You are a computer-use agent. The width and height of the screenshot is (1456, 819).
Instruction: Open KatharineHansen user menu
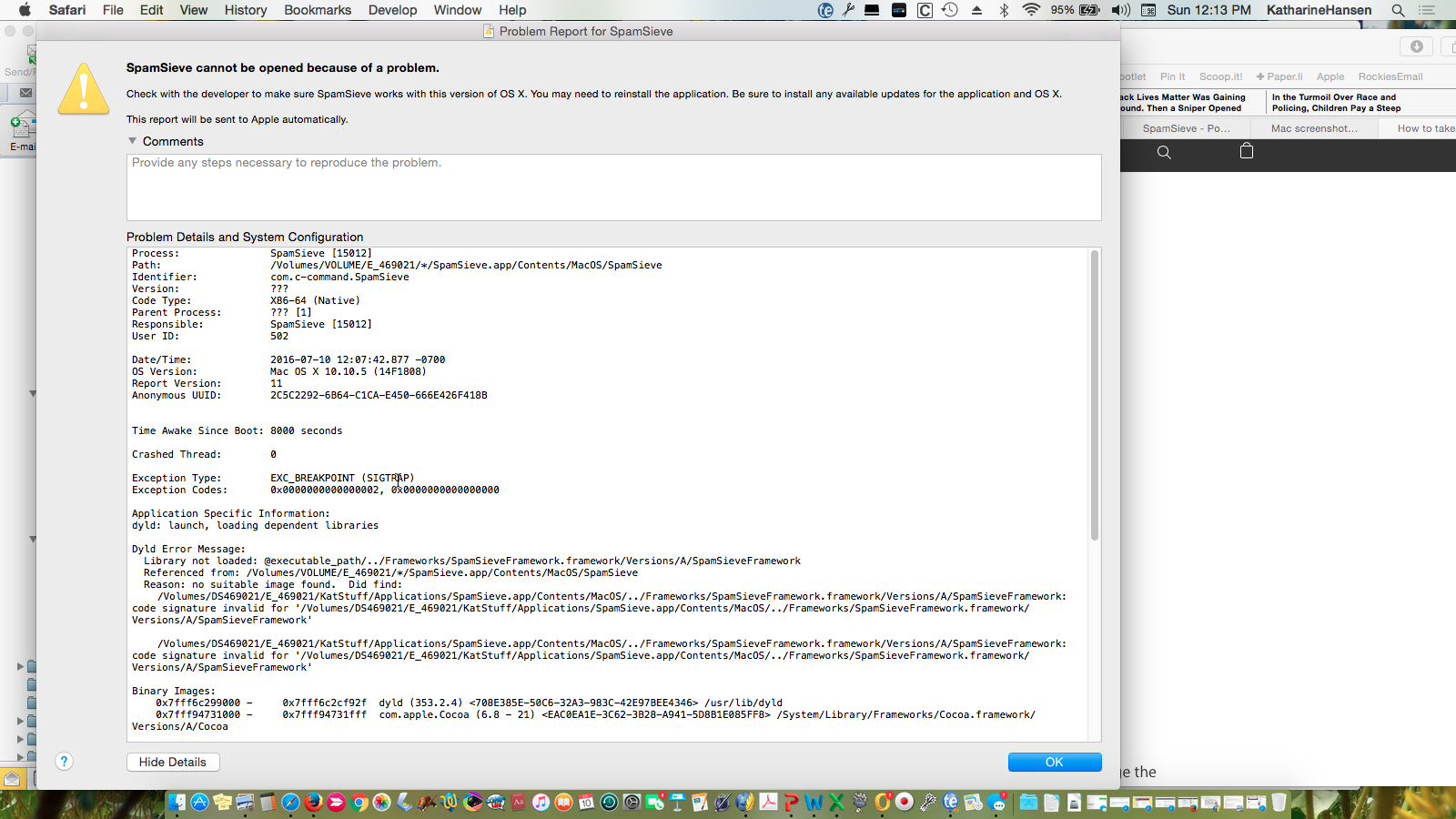coord(1319,10)
